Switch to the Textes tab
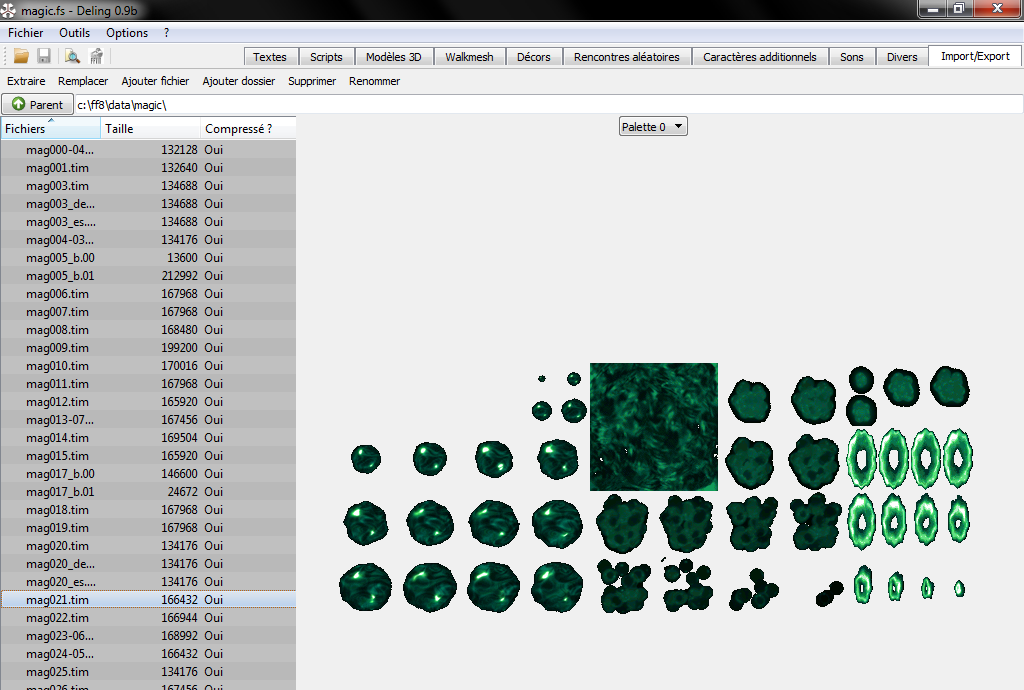This screenshot has width=1024, height=690. [x=270, y=57]
